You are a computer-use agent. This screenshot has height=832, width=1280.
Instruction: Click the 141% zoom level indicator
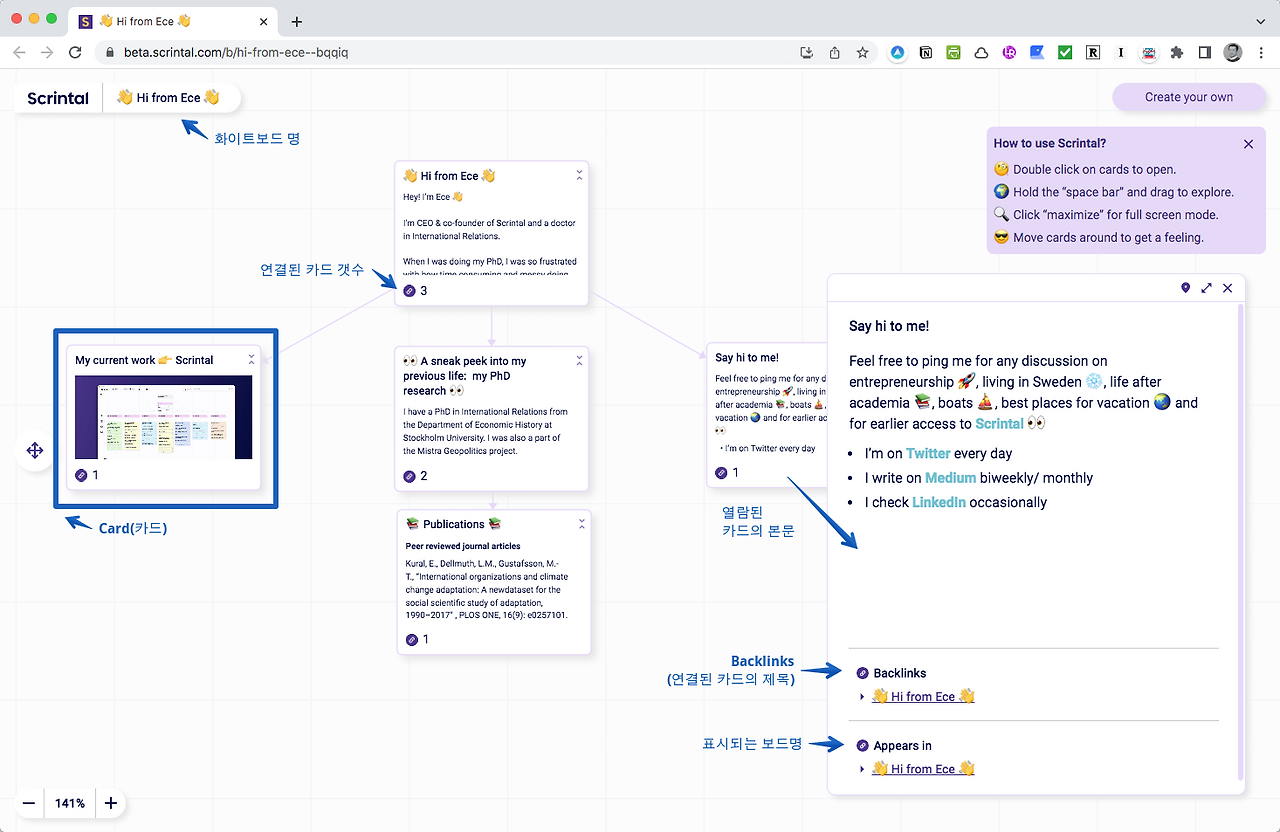point(70,803)
